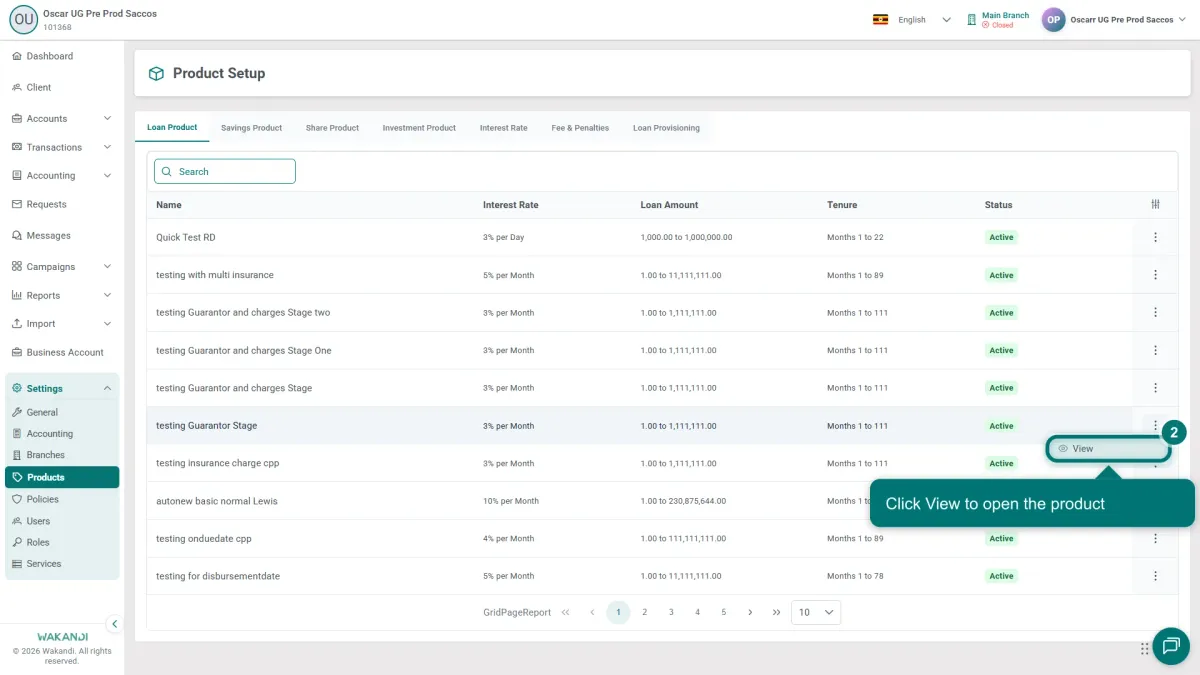Sort by the Loan Amount column header
Viewport: 1200px width, 675px height.
pos(669,205)
